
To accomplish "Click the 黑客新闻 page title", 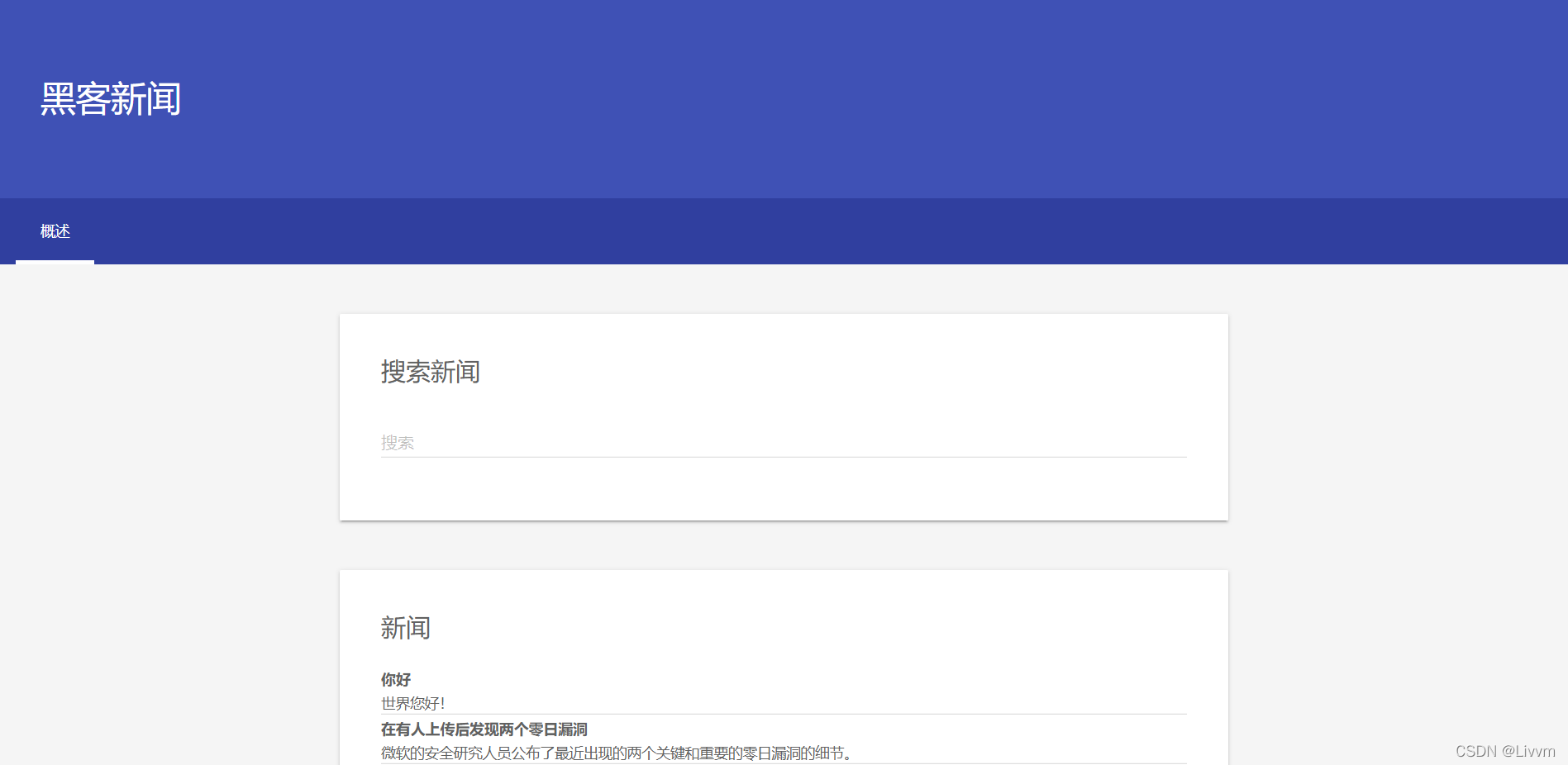I will tap(110, 99).
